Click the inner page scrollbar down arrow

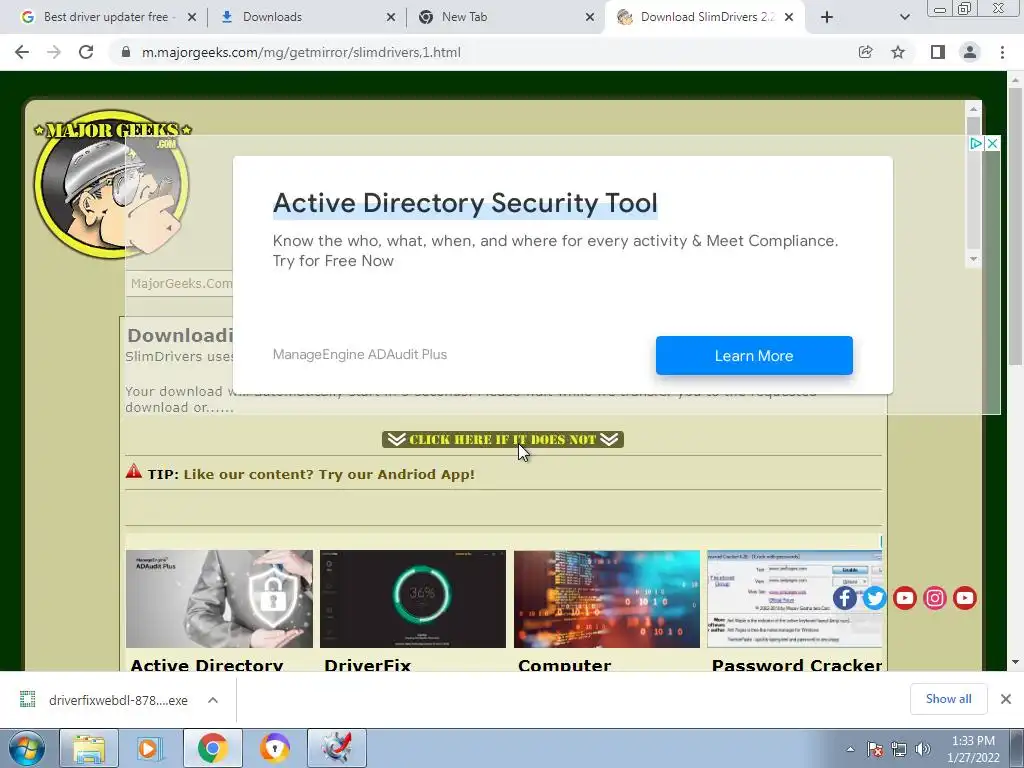pos(973,259)
